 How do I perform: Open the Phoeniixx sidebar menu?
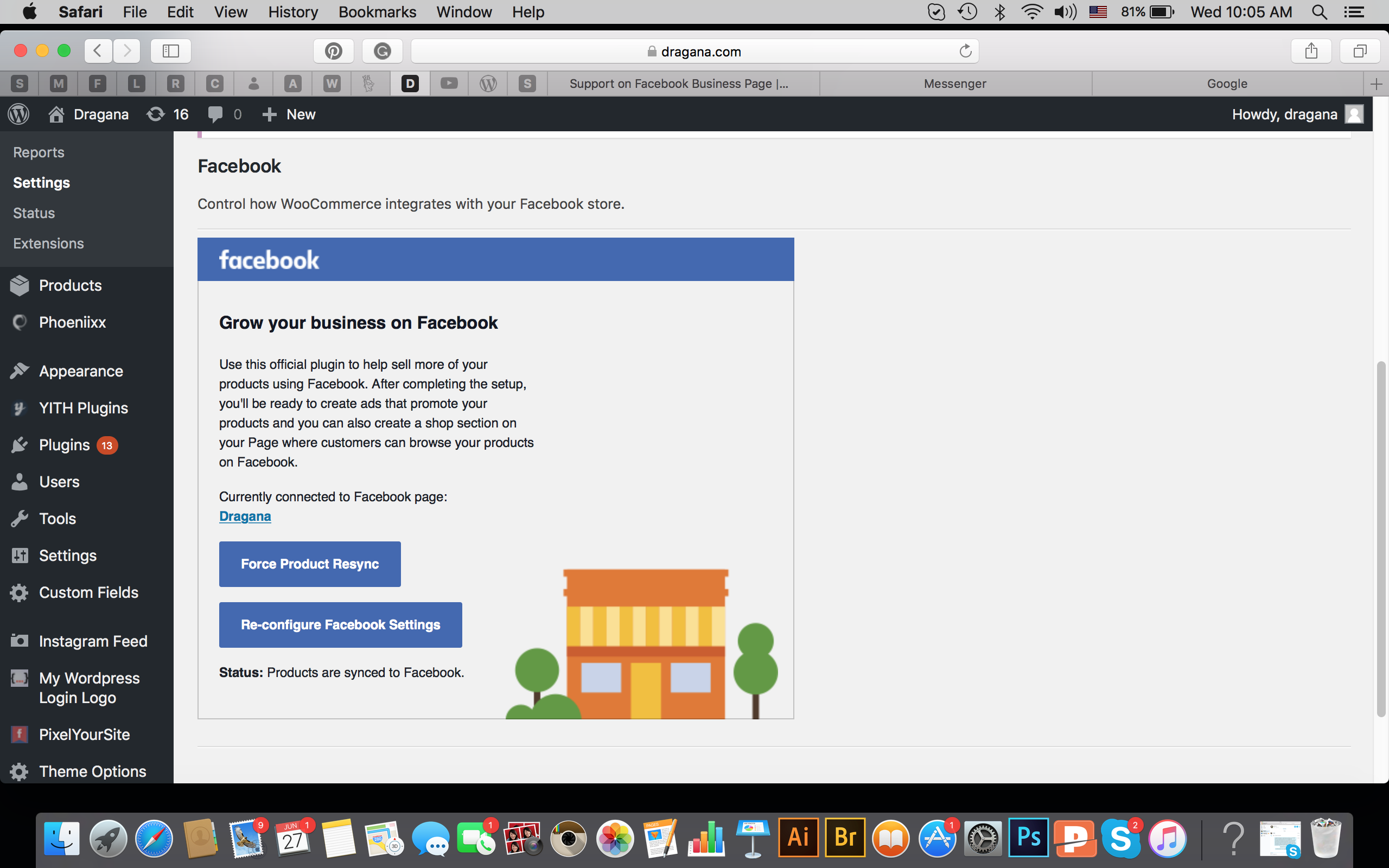[x=72, y=322]
